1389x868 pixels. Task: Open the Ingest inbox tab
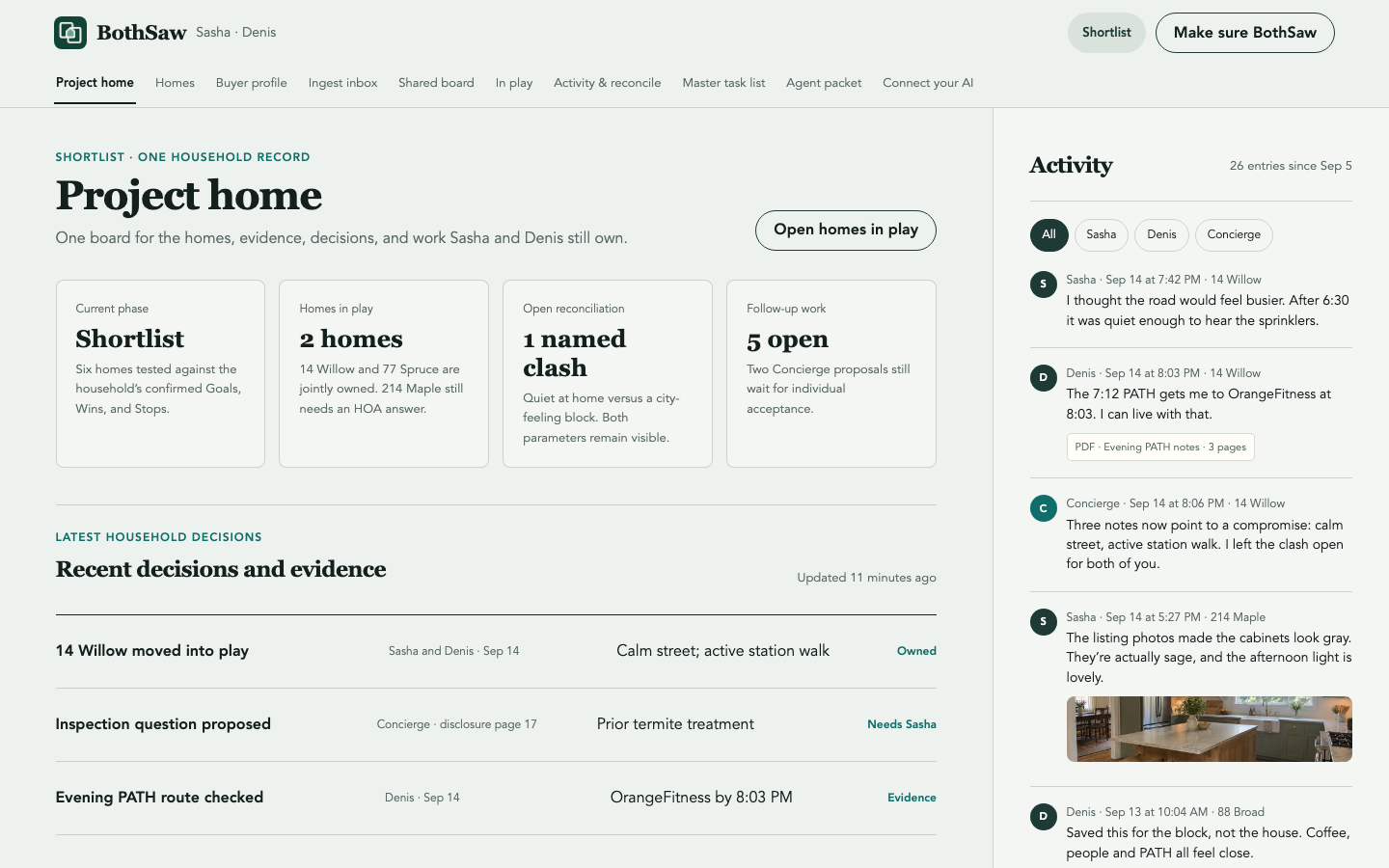[342, 83]
